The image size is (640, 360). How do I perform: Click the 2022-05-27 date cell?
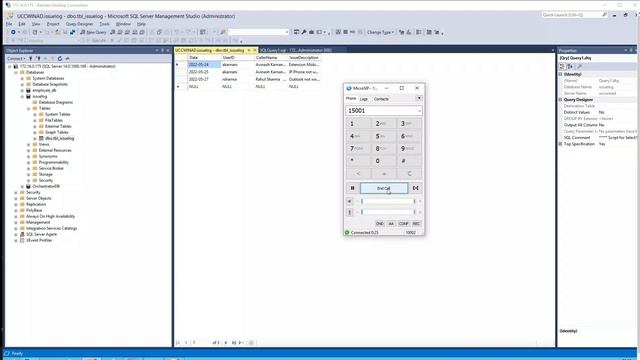204,79
